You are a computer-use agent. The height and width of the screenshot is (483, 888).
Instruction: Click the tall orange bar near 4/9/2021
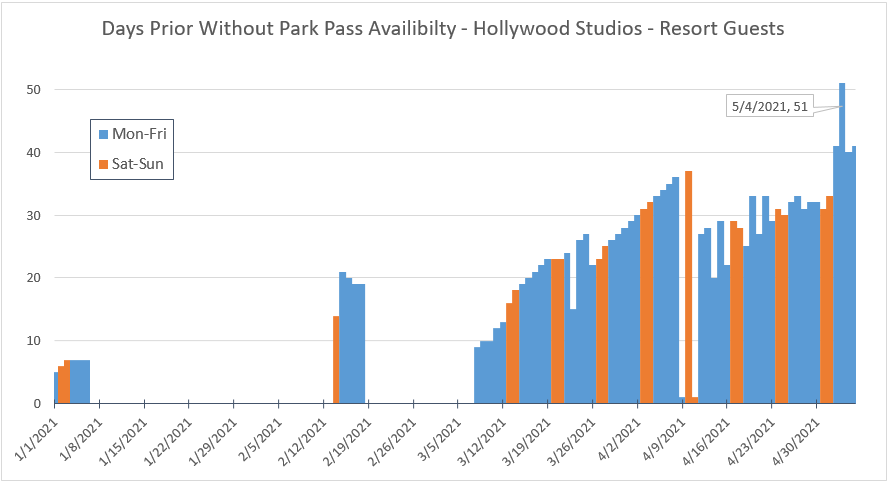click(x=688, y=287)
